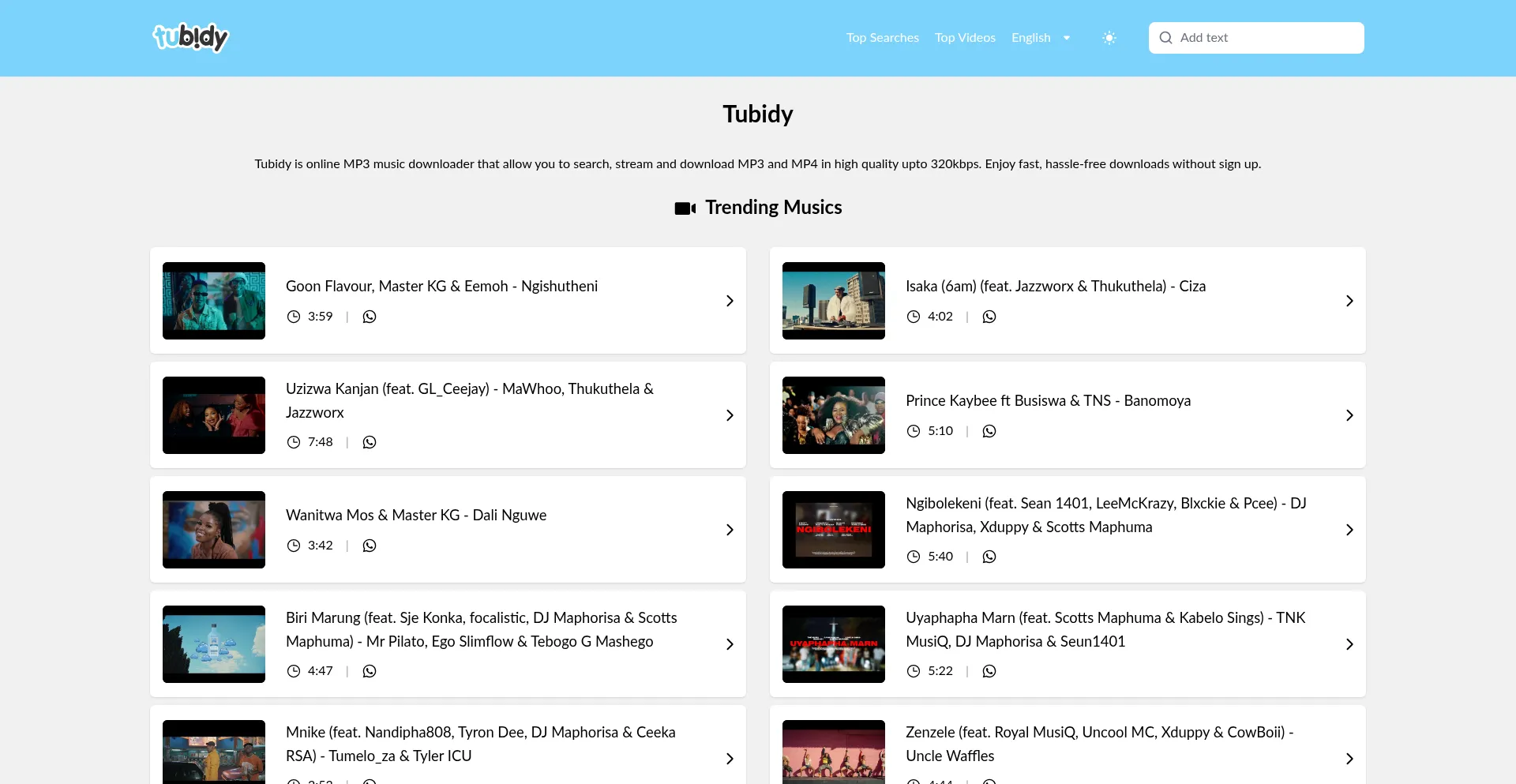Open the Top Searches menu link

click(882, 38)
